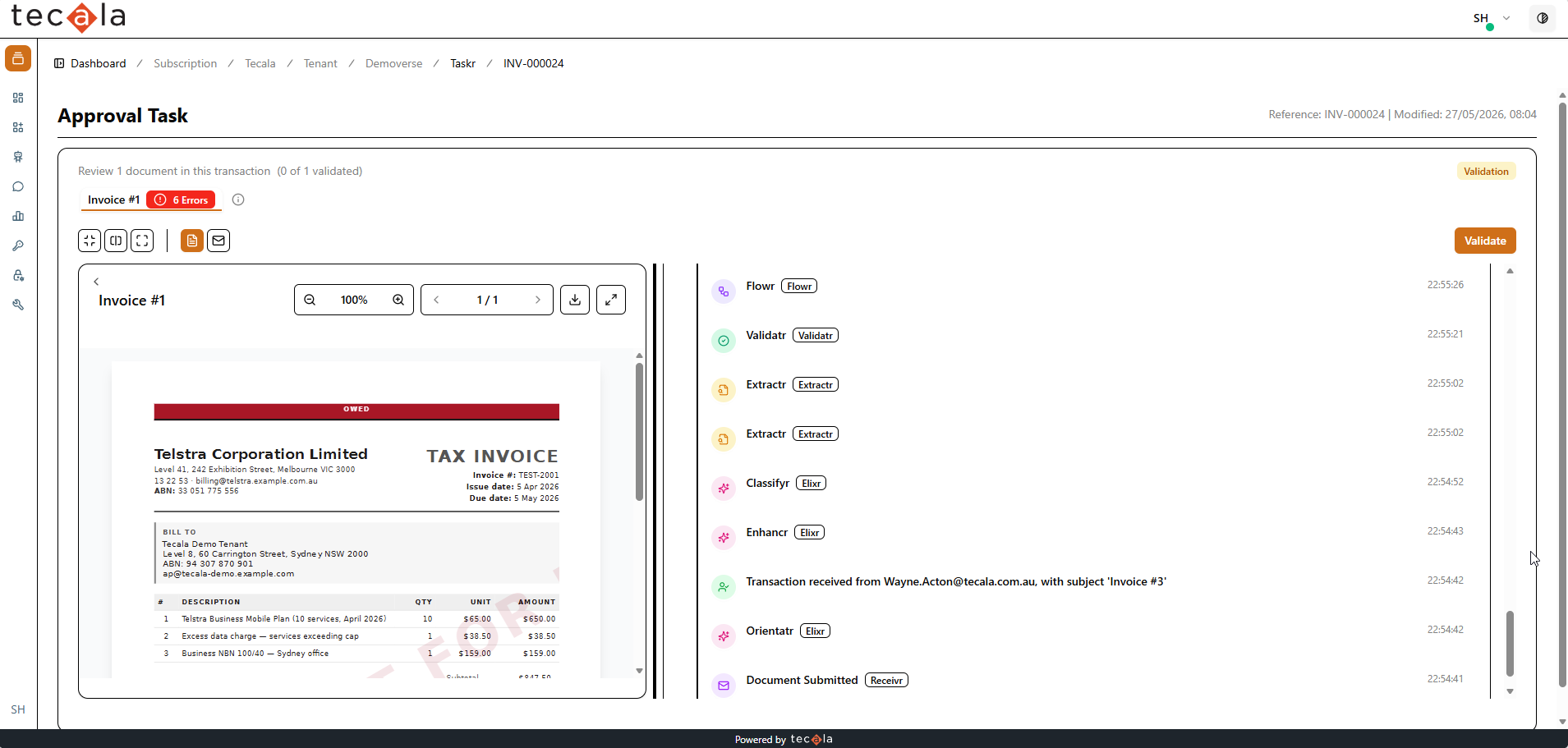This screenshot has height=748, width=1568.
Task: Click the 1 / 1 page indicator
Action: pos(487,300)
